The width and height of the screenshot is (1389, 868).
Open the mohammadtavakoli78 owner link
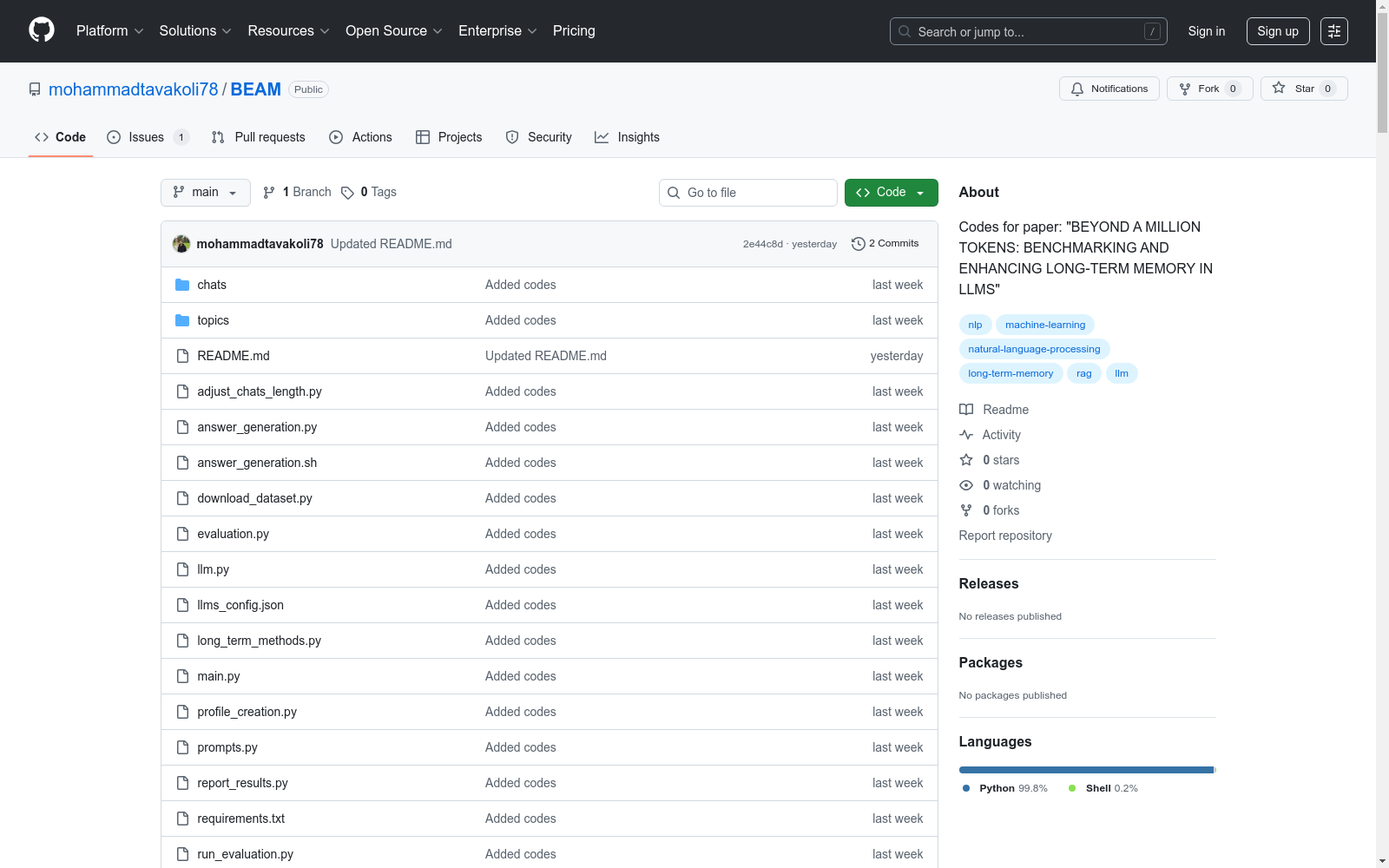coord(134,89)
